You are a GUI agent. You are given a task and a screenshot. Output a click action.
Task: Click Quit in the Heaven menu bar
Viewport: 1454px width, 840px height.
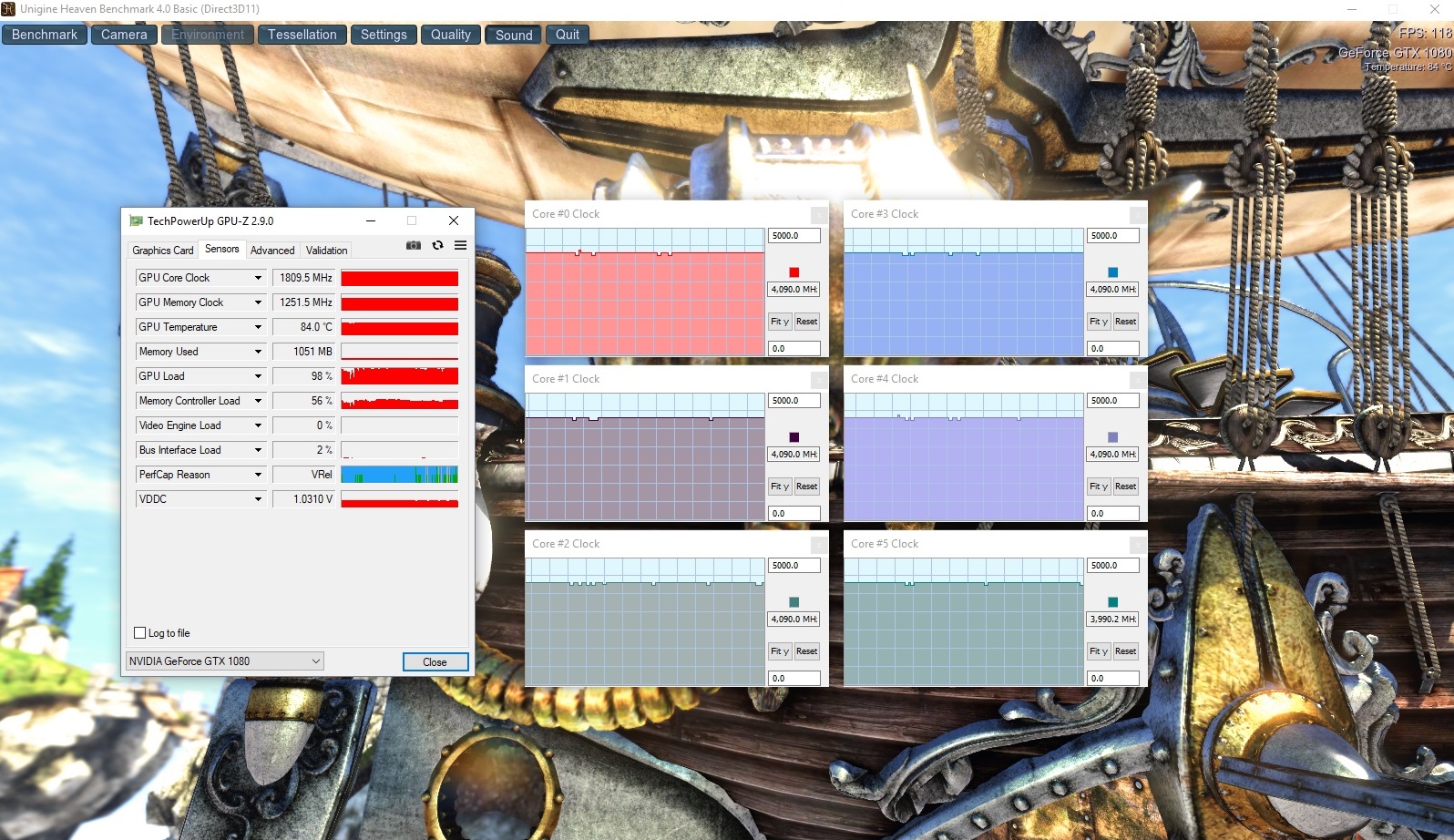tap(568, 35)
